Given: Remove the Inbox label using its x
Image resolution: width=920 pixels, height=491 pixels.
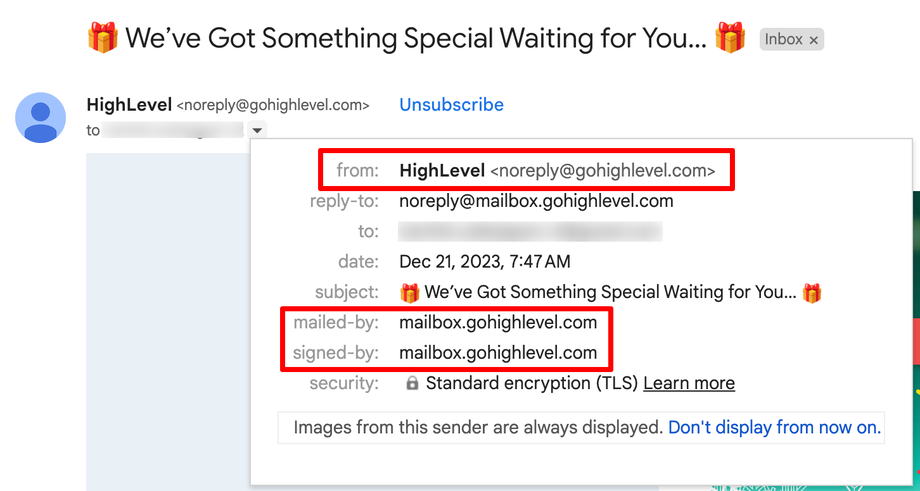Looking at the screenshot, I should [814, 40].
